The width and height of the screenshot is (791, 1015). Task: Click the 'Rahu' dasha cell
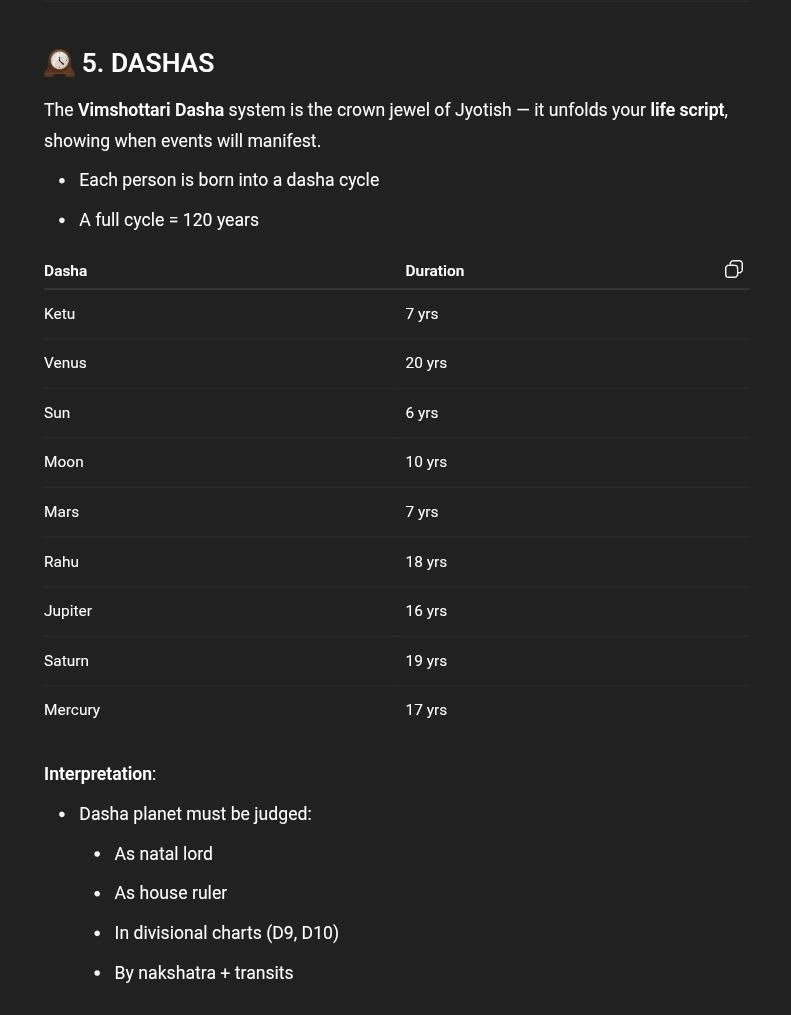tap(61, 562)
